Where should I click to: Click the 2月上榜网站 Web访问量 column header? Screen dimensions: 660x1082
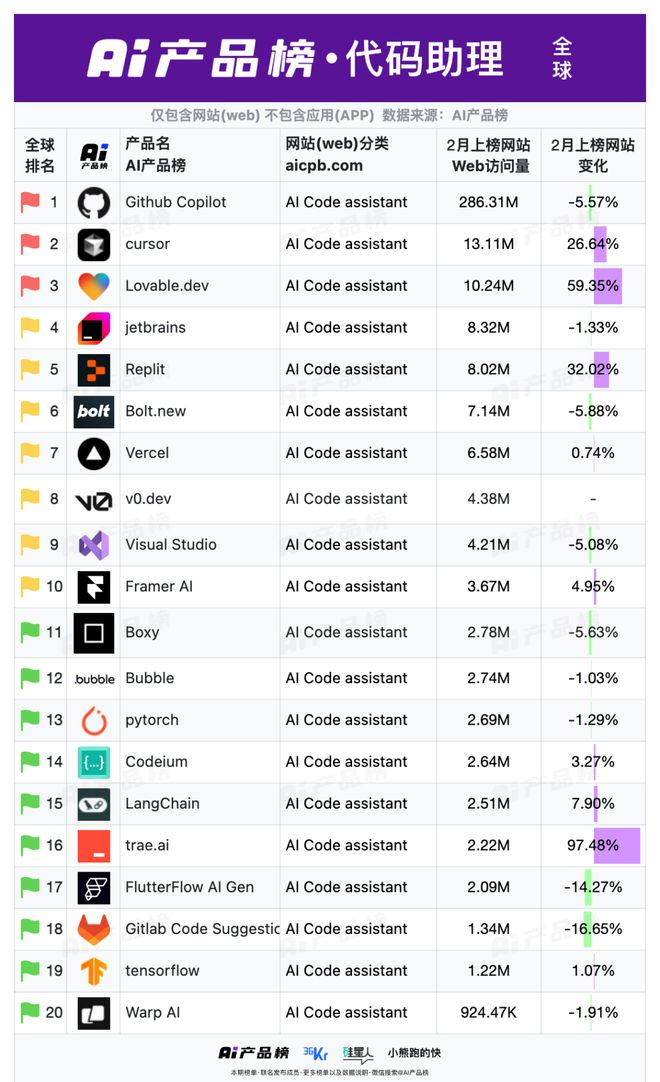(x=489, y=155)
